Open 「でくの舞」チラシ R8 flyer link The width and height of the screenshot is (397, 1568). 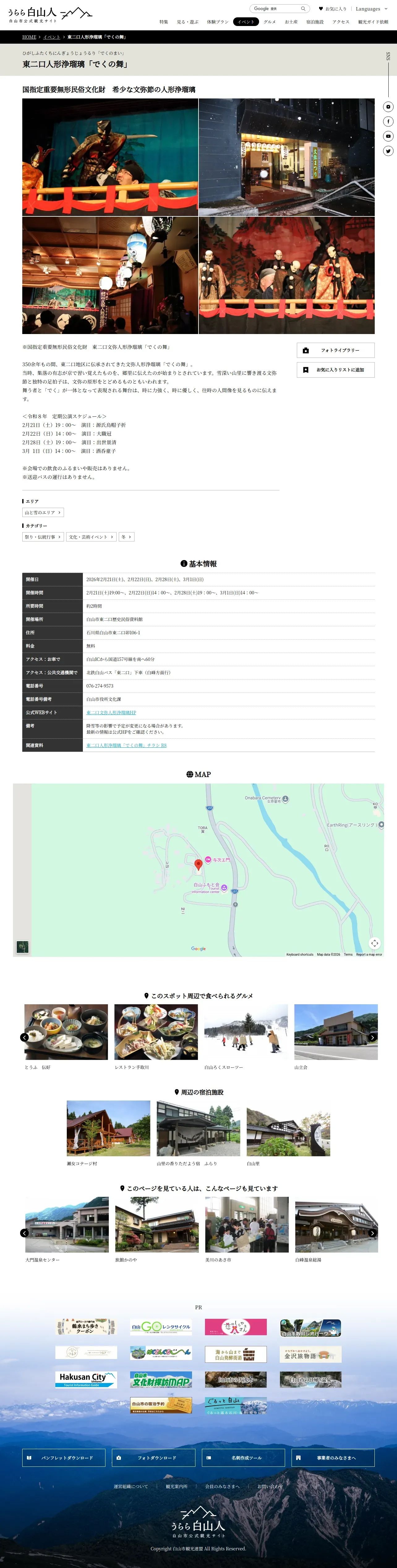pyautogui.click(x=126, y=745)
